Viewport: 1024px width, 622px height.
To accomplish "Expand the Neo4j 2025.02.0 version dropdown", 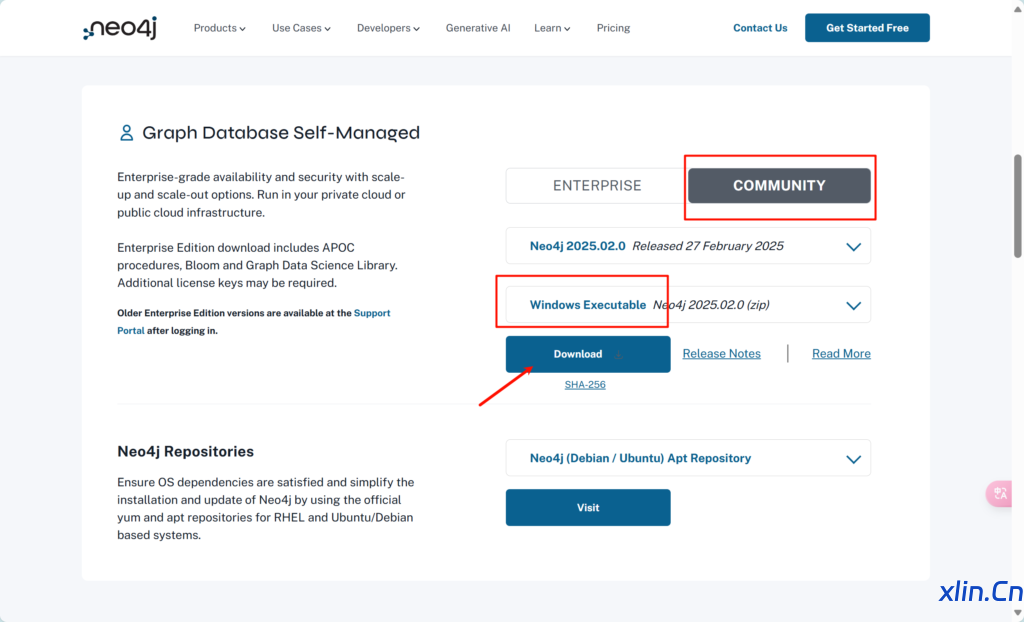I will pos(688,246).
